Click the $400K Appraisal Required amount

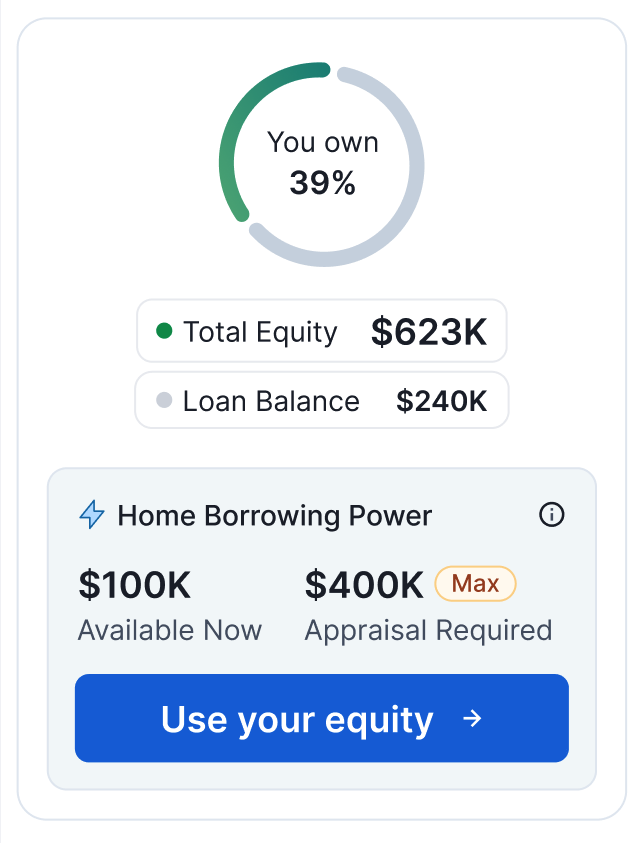click(364, 584)
